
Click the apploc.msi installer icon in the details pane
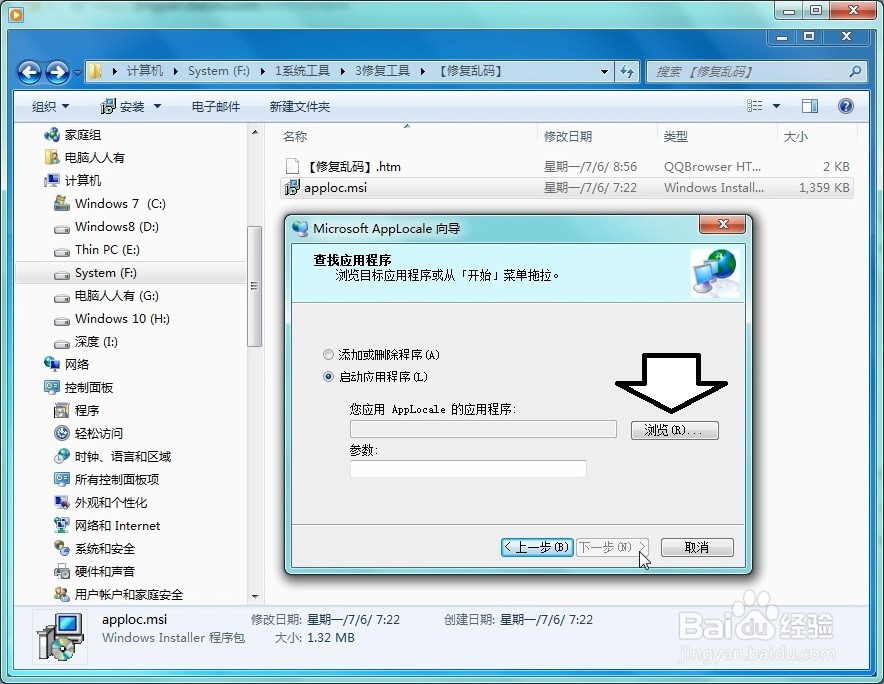point(61,637)
